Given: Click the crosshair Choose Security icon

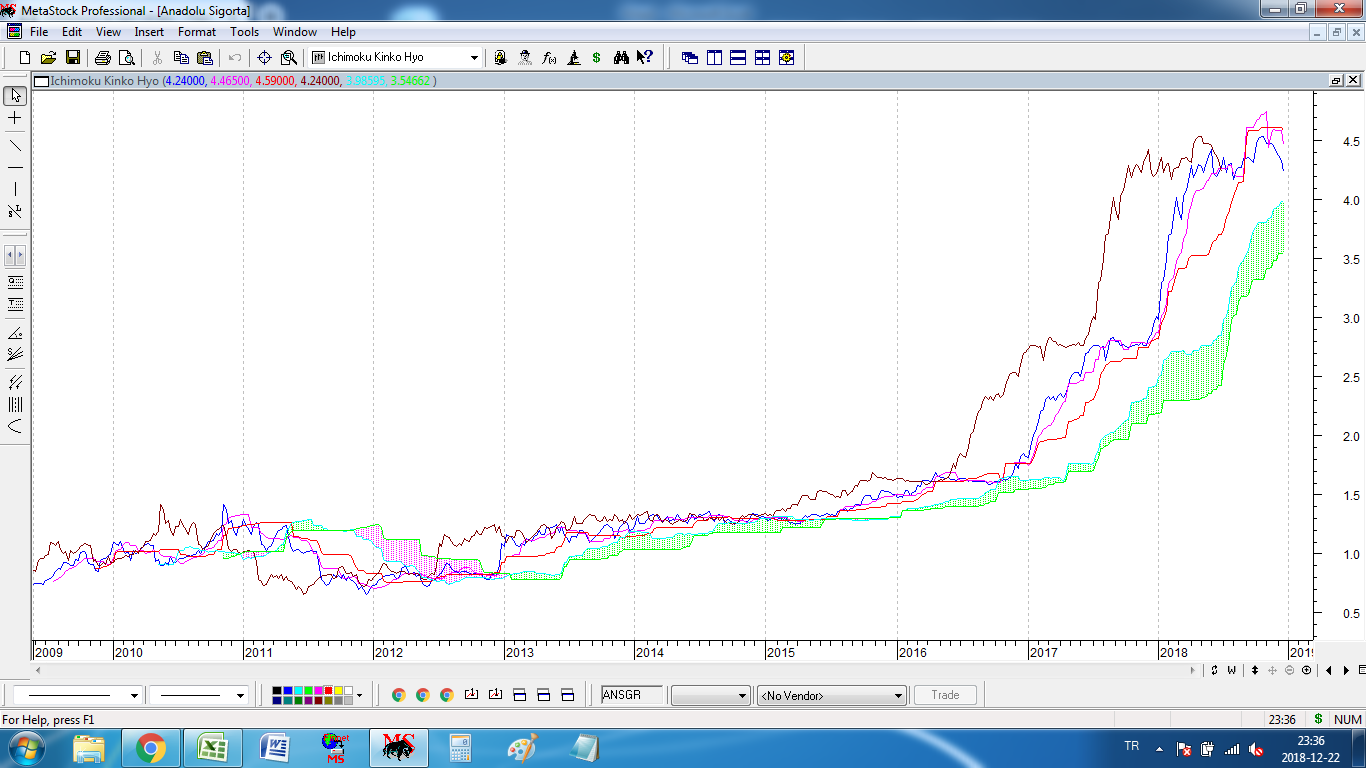Looking at the screenshot, I should pos(265,58).
